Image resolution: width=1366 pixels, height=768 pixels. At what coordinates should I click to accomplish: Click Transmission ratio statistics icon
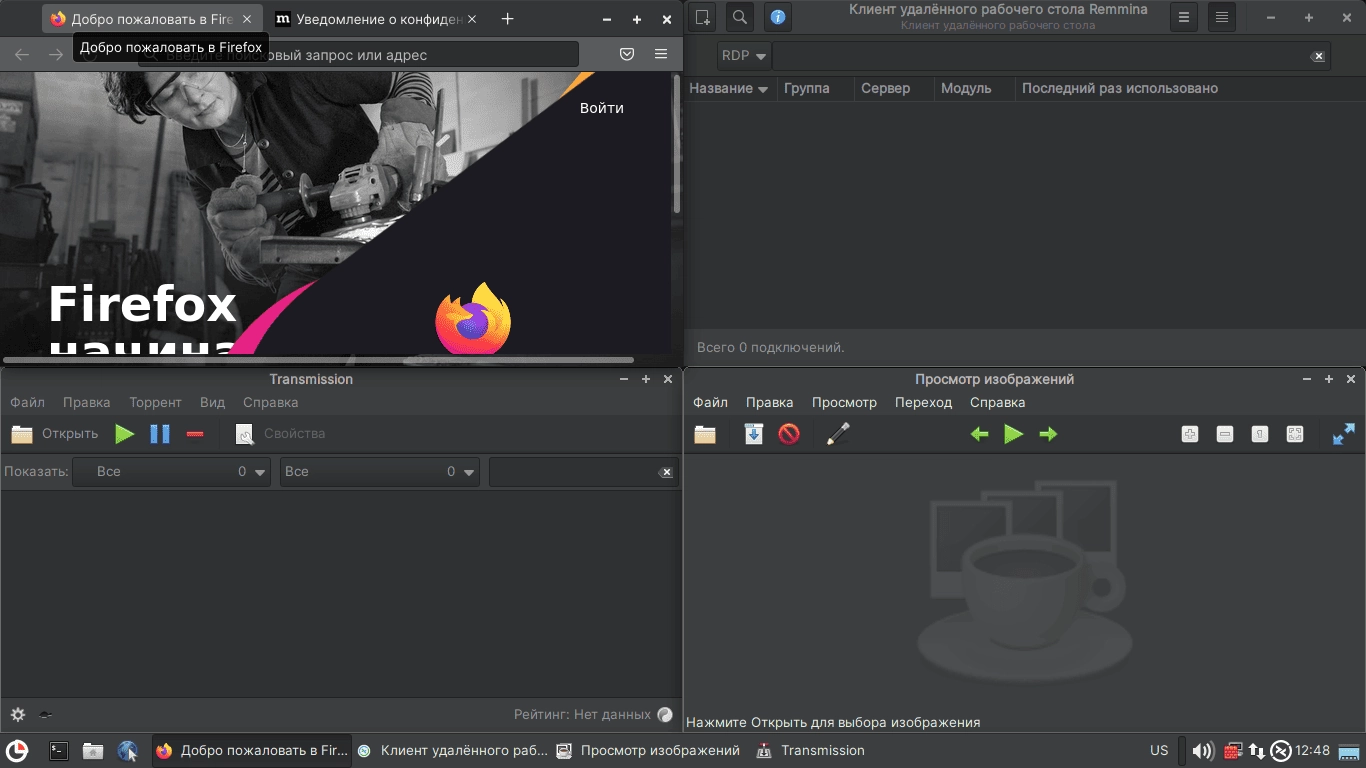click(x=665, y=715)
